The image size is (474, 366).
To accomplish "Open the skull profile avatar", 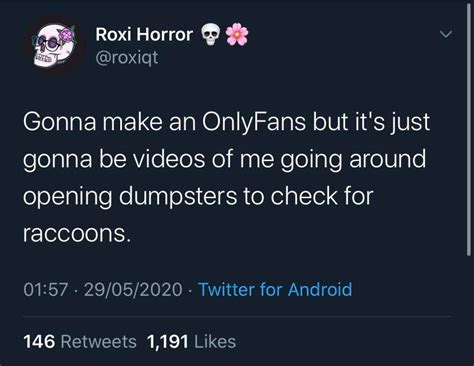I will pos(55,46).
